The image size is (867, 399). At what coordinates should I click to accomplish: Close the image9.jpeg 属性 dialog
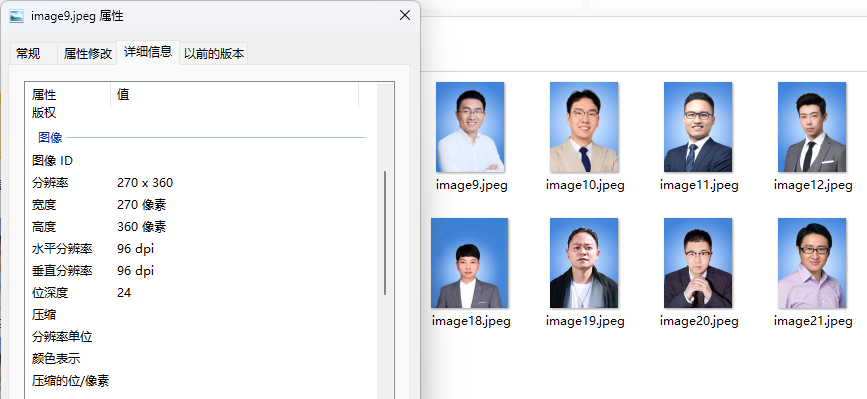pos(405,15)
